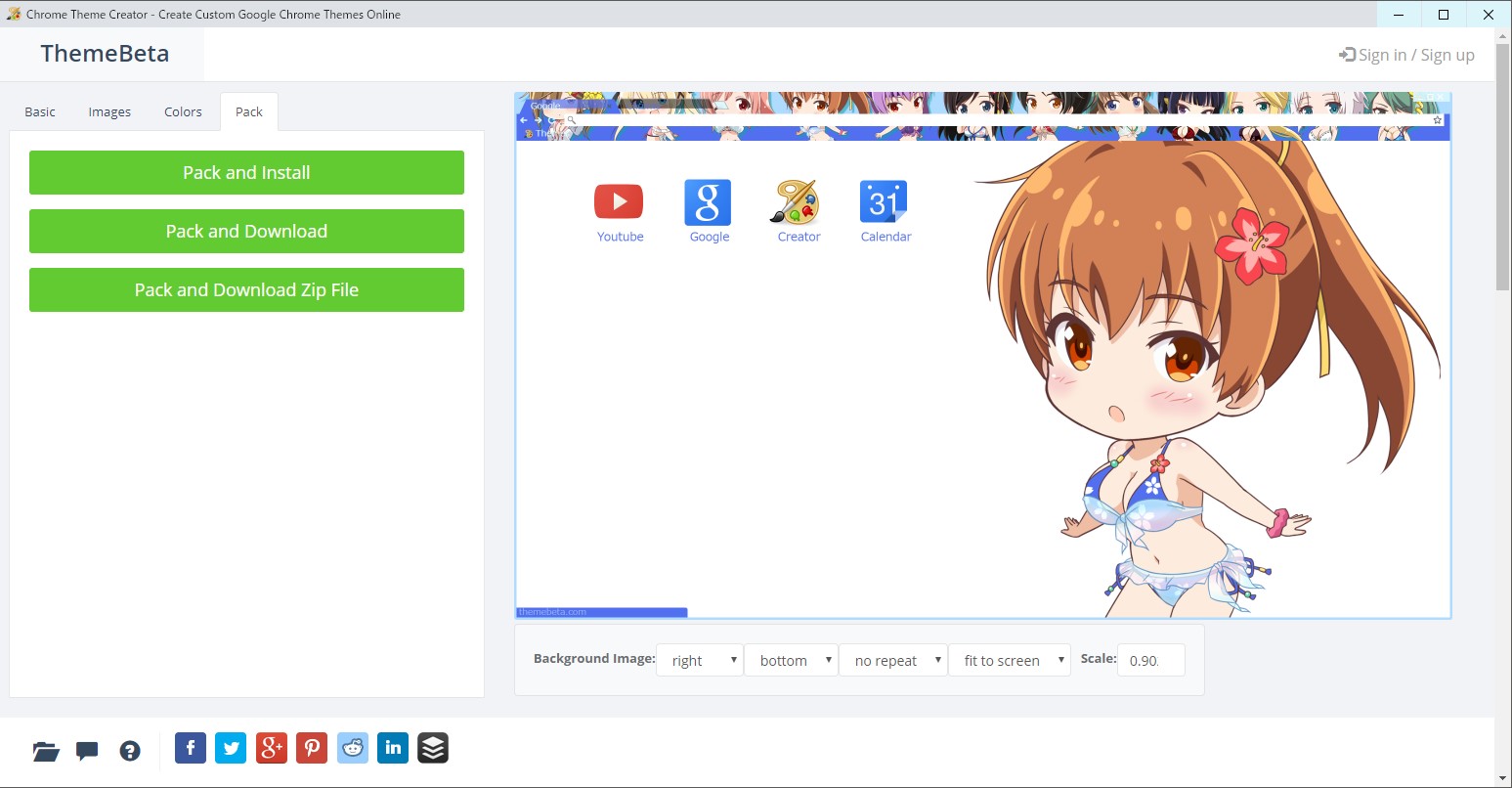1512x788 pixels.
Task: Share on Facebook
Action: pyautogui.click(x=191, y=748)
